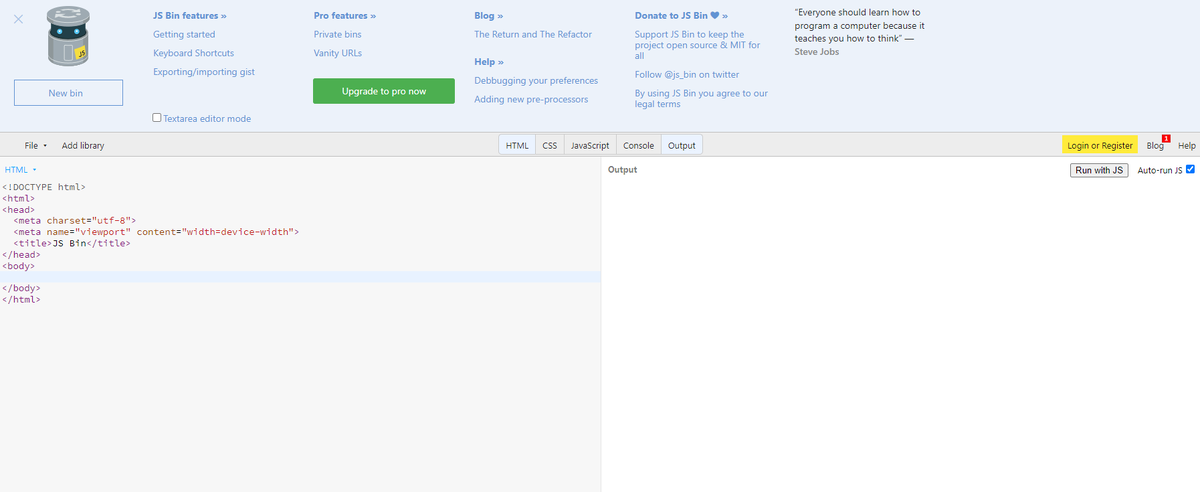Click the Steve Jobs quote text

860,31
